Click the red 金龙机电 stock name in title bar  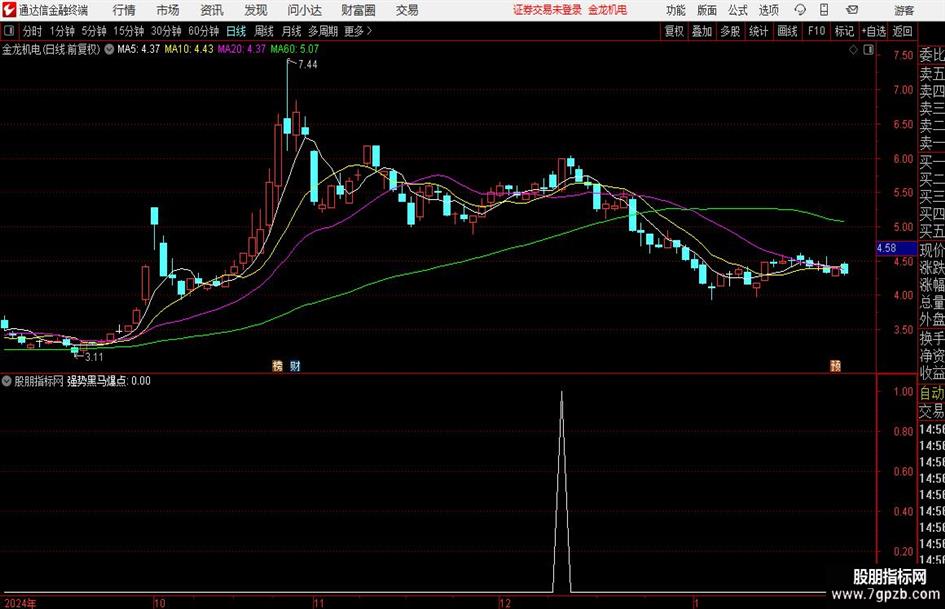(x=608, y=10)
